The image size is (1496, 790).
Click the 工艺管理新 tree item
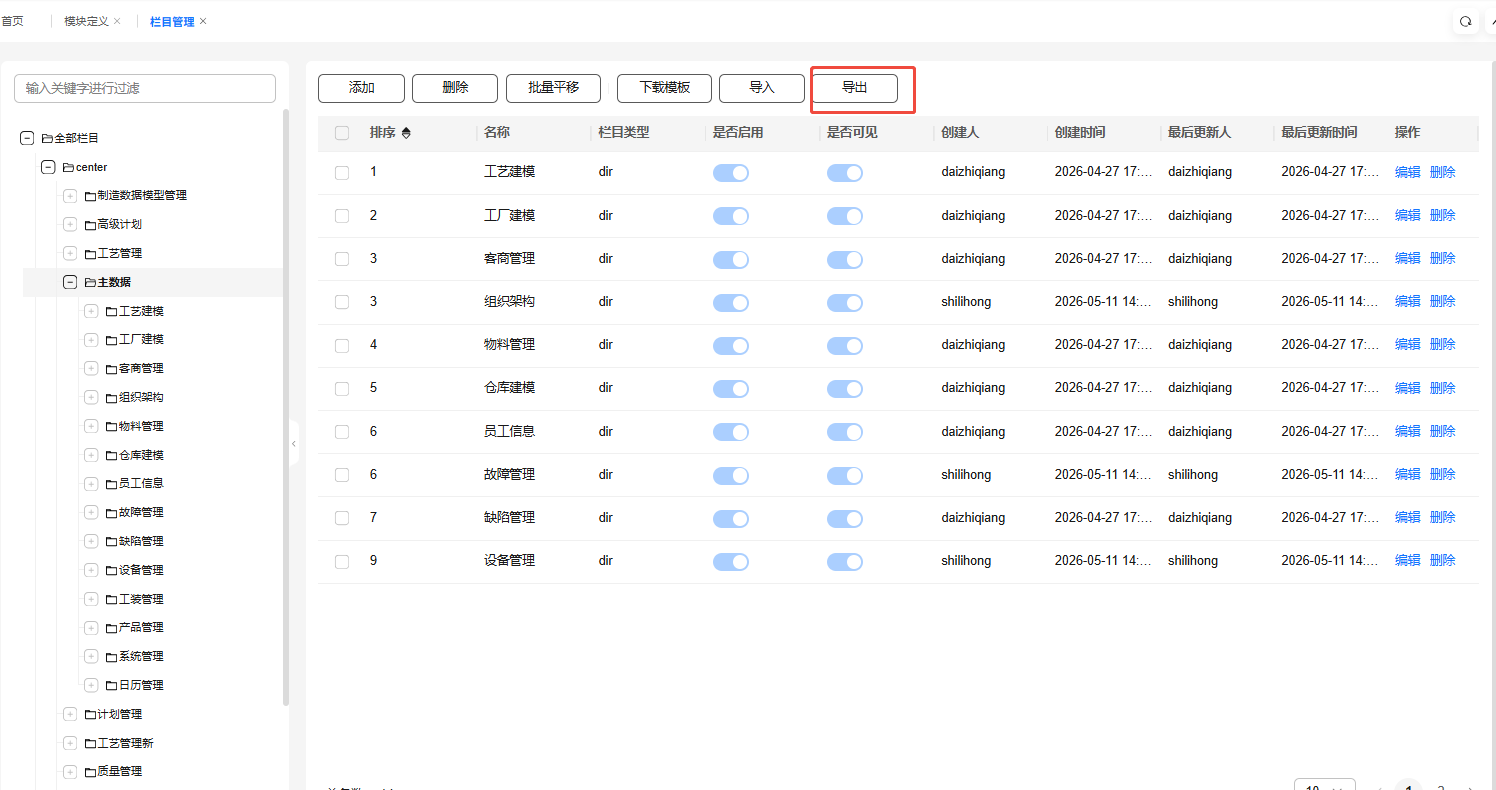pos(125,743)
